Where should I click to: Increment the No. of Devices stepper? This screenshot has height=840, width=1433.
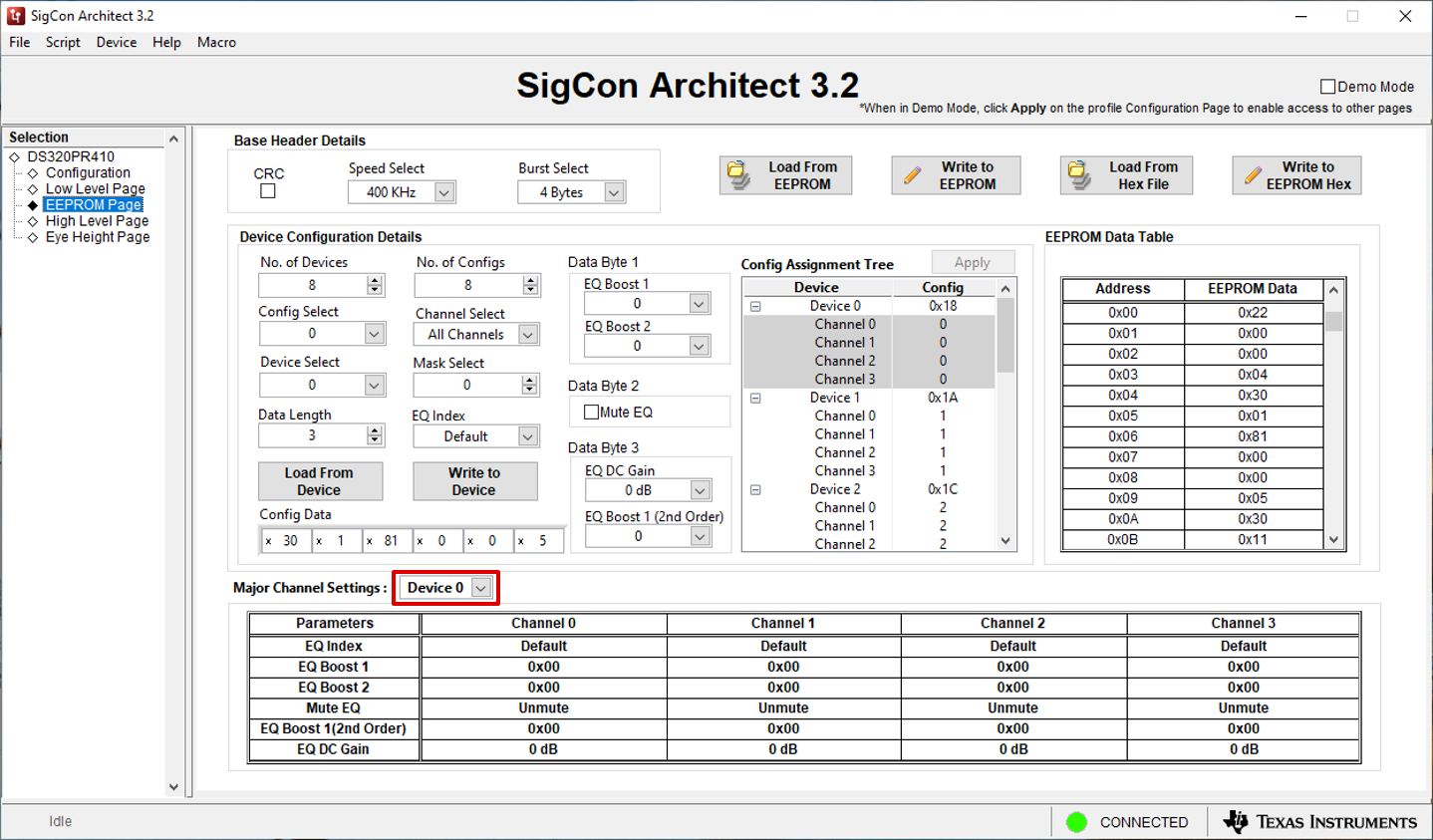tap(375, 280)
